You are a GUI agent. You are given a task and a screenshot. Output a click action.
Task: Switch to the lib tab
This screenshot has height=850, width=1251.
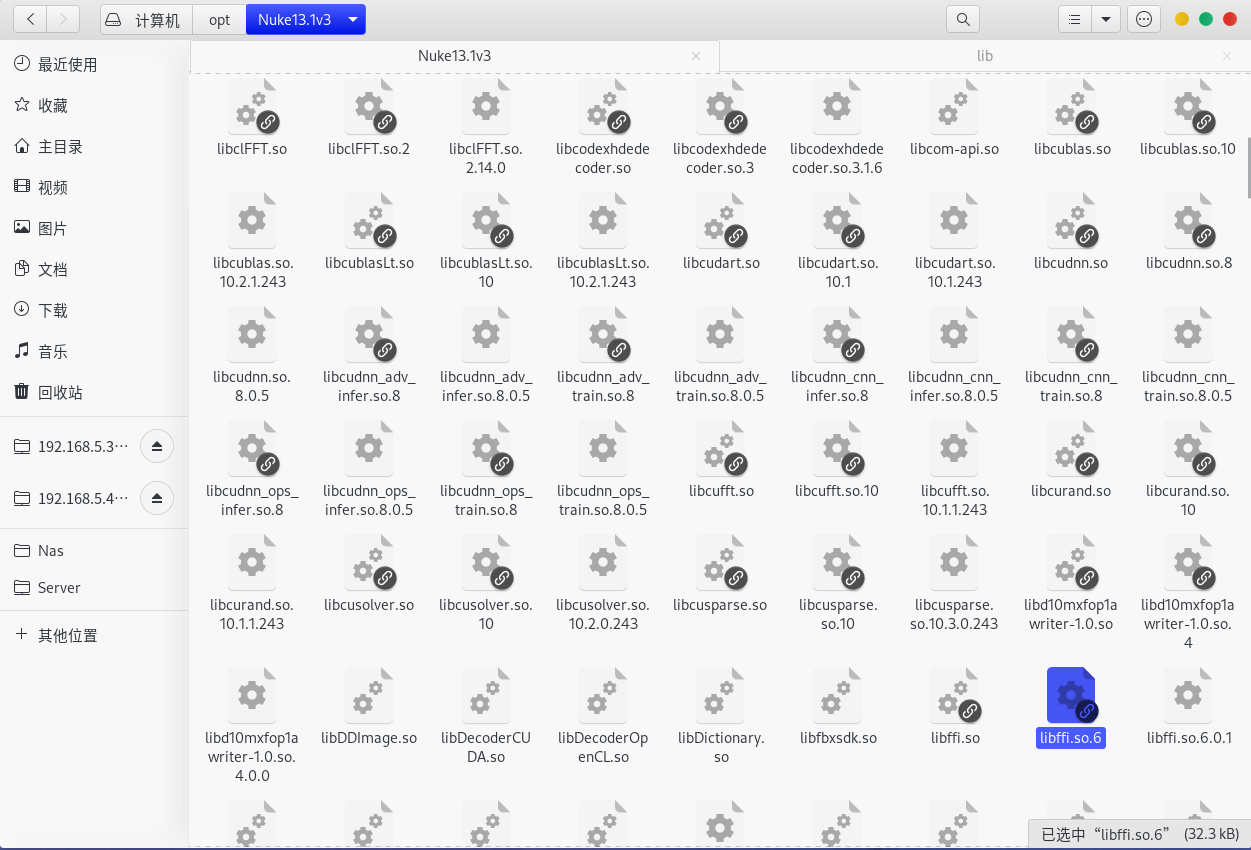984,56
